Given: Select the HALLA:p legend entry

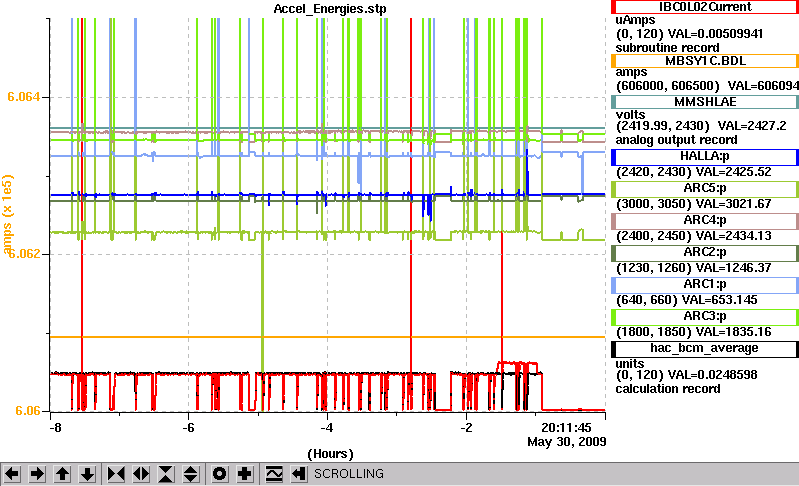Looking at the screenshot, I should click(705, 157).
